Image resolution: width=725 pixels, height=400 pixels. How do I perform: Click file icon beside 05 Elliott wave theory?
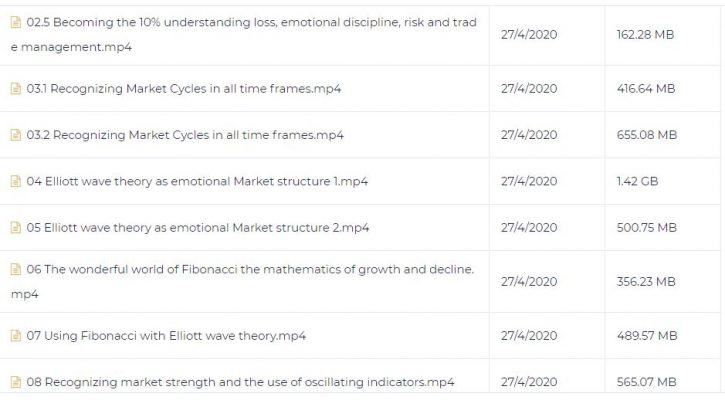[16, 228]
